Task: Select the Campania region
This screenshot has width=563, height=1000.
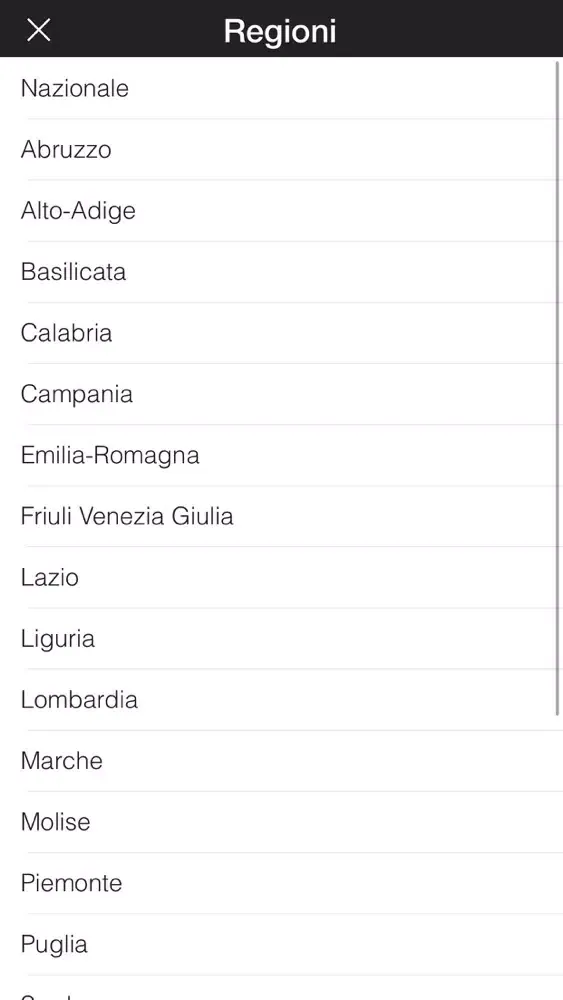Action: [281, 394]
